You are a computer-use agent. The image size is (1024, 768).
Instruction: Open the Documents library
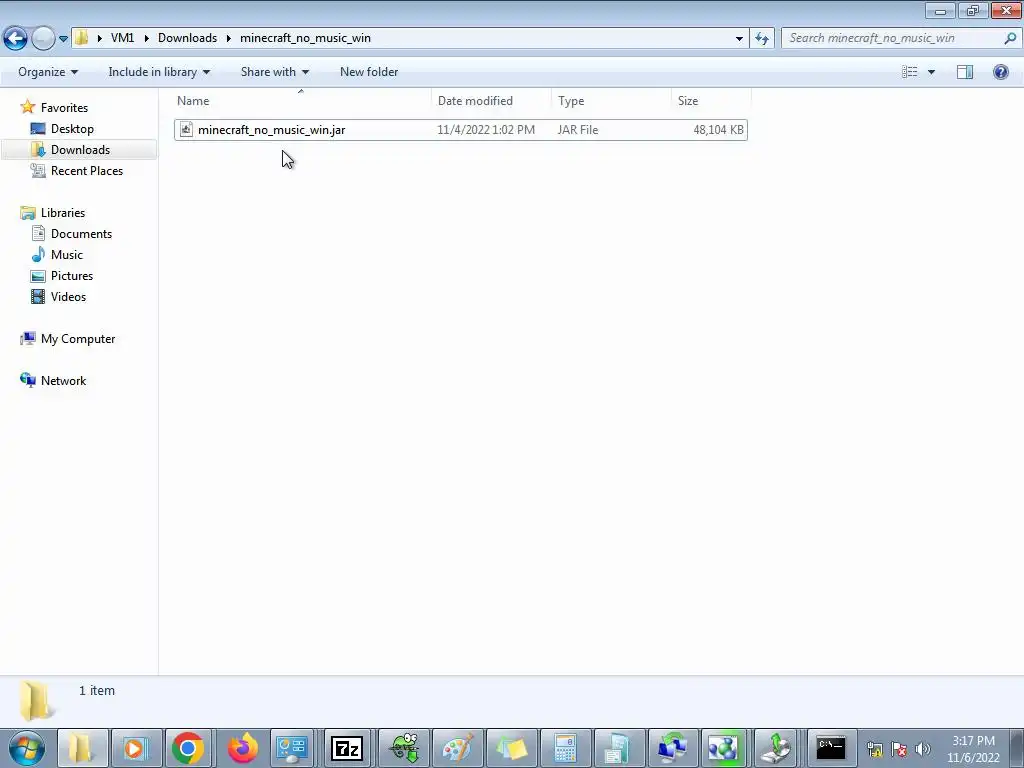[81, 234]
